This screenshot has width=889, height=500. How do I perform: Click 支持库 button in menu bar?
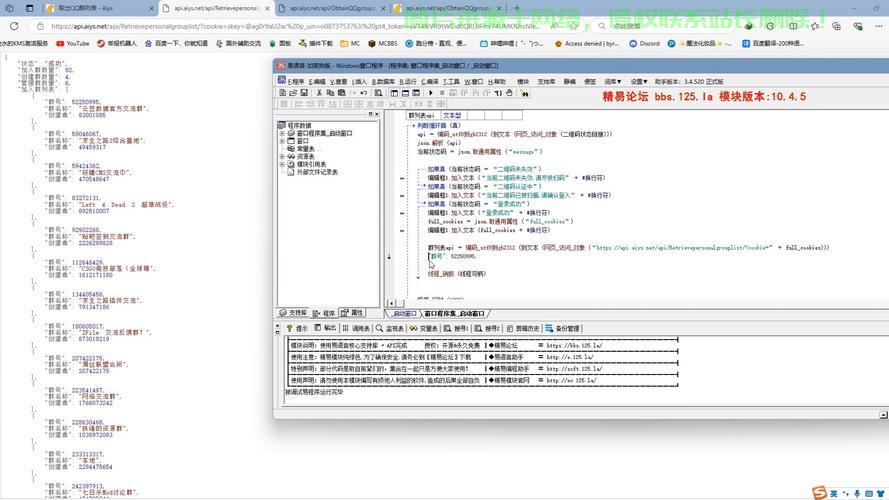pyautogui.click(x=546, y=82)
